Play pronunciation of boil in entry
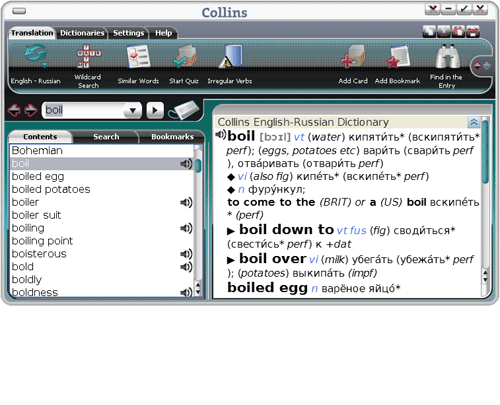 pyautogui.click(x=220, y=135)
